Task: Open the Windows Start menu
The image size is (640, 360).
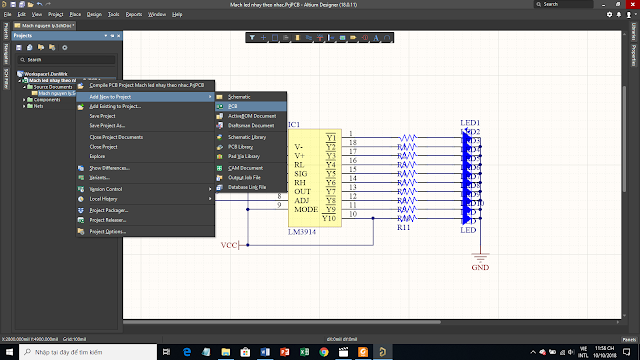Action: (9, 352)
